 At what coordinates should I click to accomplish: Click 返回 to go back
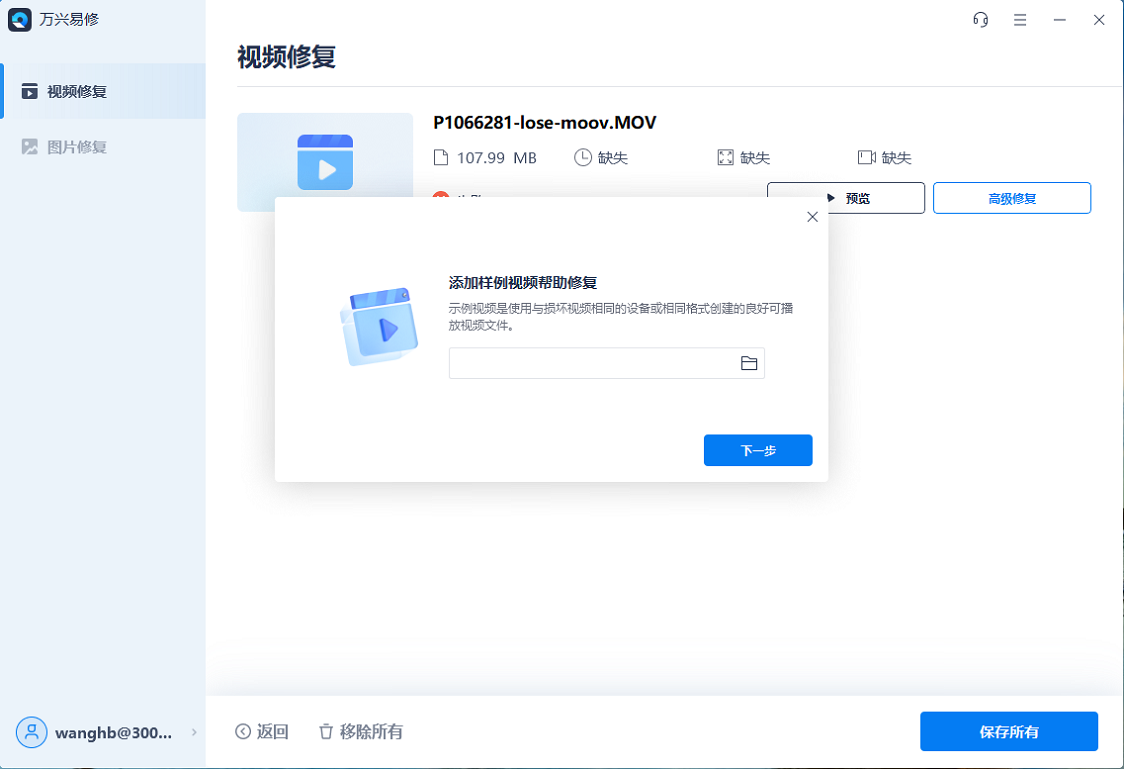point(262,731)
